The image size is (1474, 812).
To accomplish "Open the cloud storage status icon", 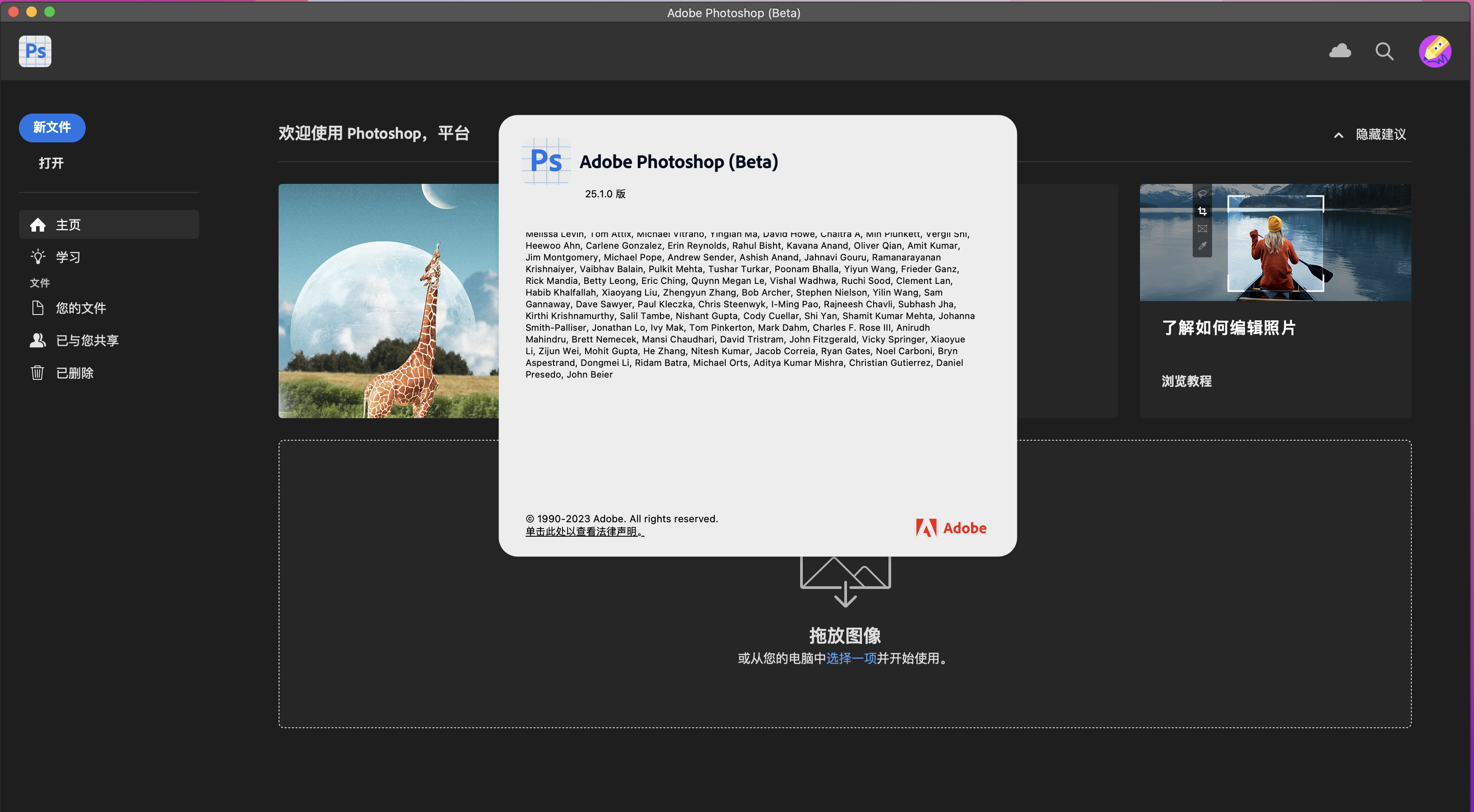I will coord(1340,51).
